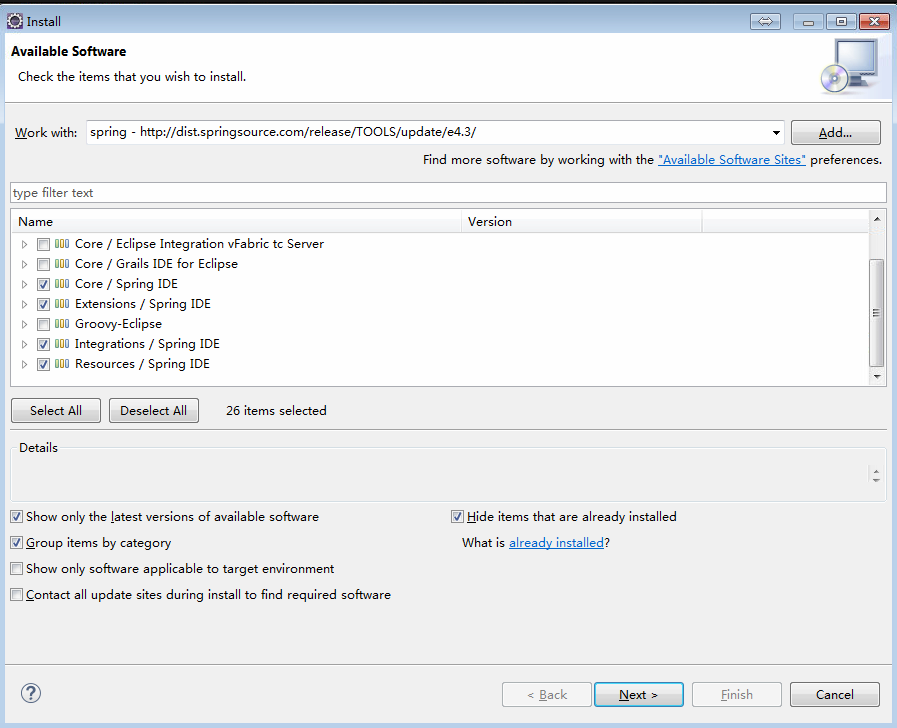
Task: Click category icon beside Core / Spring IDE
Action: (62, 284)
